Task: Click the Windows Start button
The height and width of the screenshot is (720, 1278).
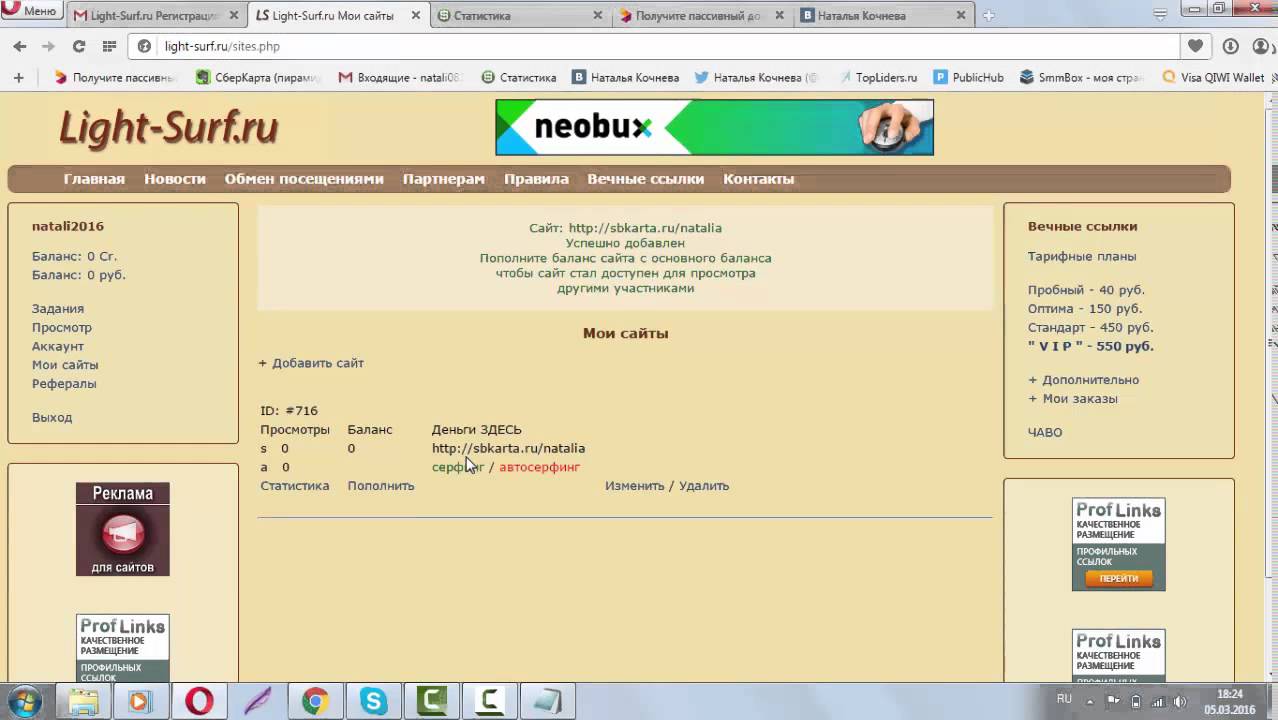Action: click(x=24, y=701)
